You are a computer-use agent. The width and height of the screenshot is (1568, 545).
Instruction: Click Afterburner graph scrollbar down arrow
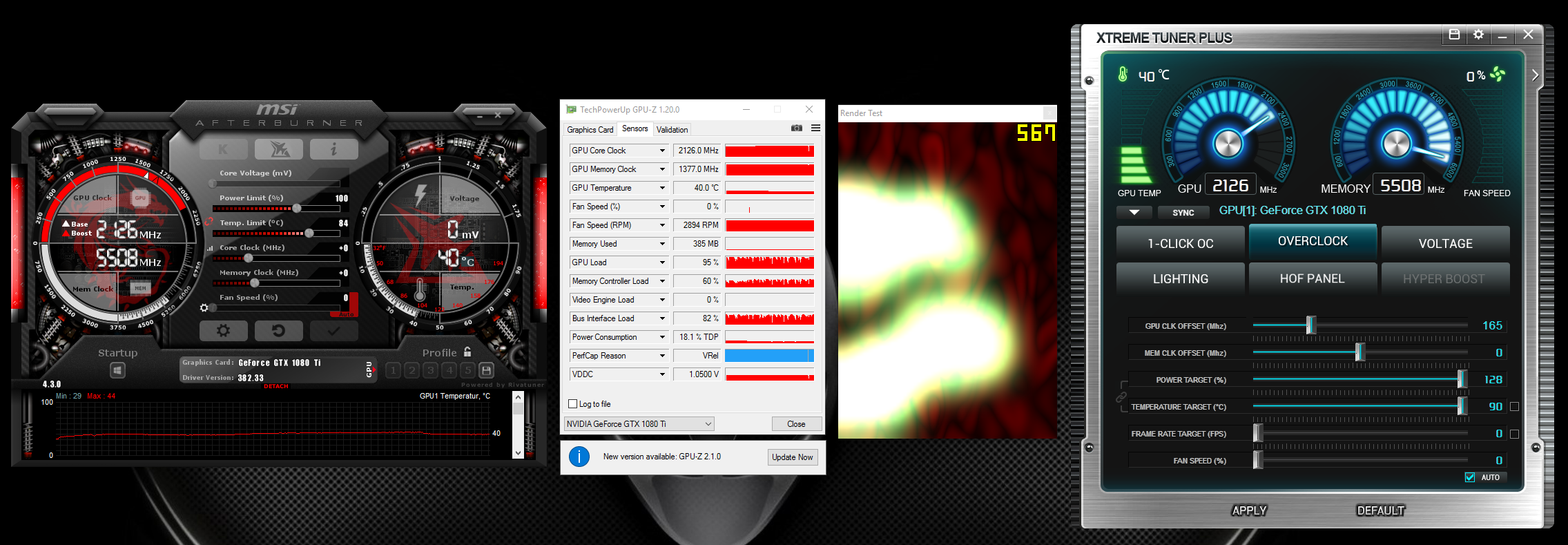point(518,453)
